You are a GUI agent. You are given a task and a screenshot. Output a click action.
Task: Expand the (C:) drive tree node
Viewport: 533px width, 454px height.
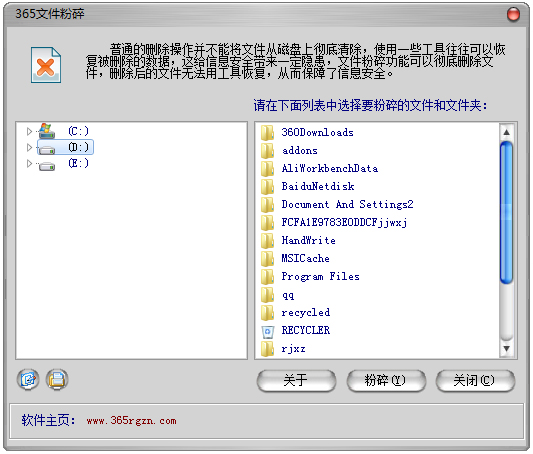pyautogui.click(x=29, y=131)
